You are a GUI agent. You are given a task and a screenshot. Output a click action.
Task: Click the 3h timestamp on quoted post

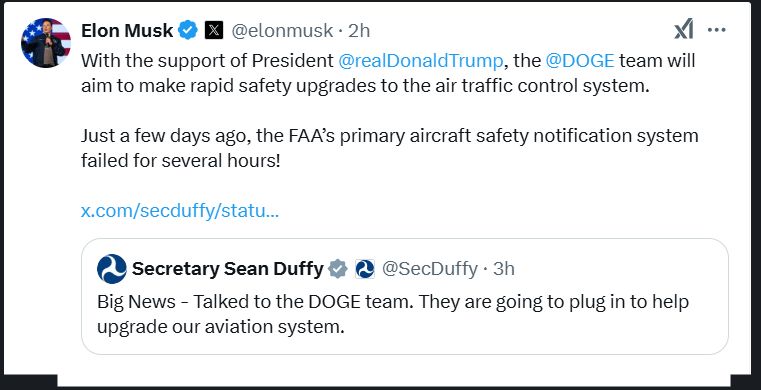click(504, 269)
